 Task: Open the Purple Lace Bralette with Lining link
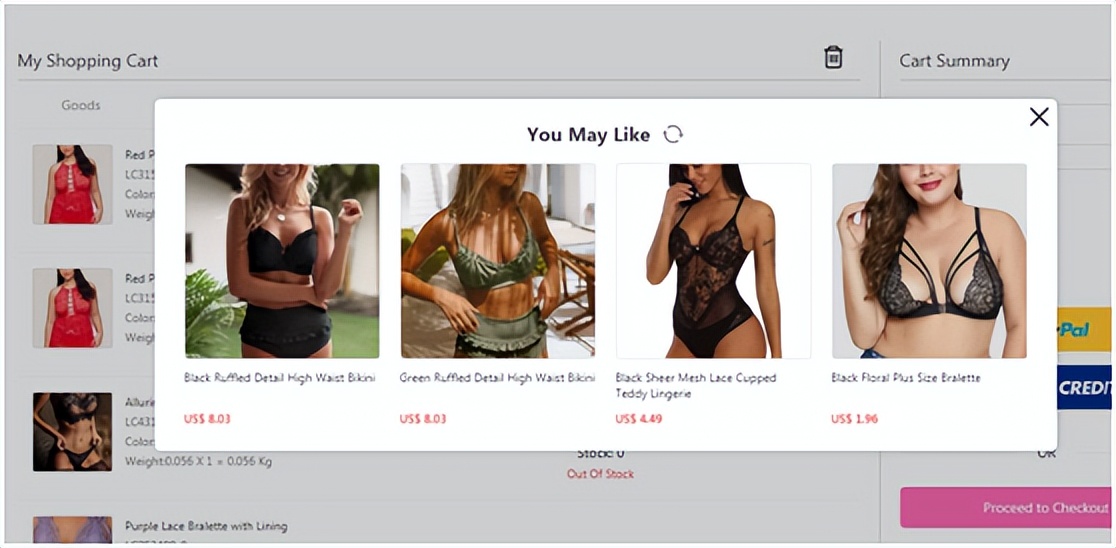pos(206,527)
